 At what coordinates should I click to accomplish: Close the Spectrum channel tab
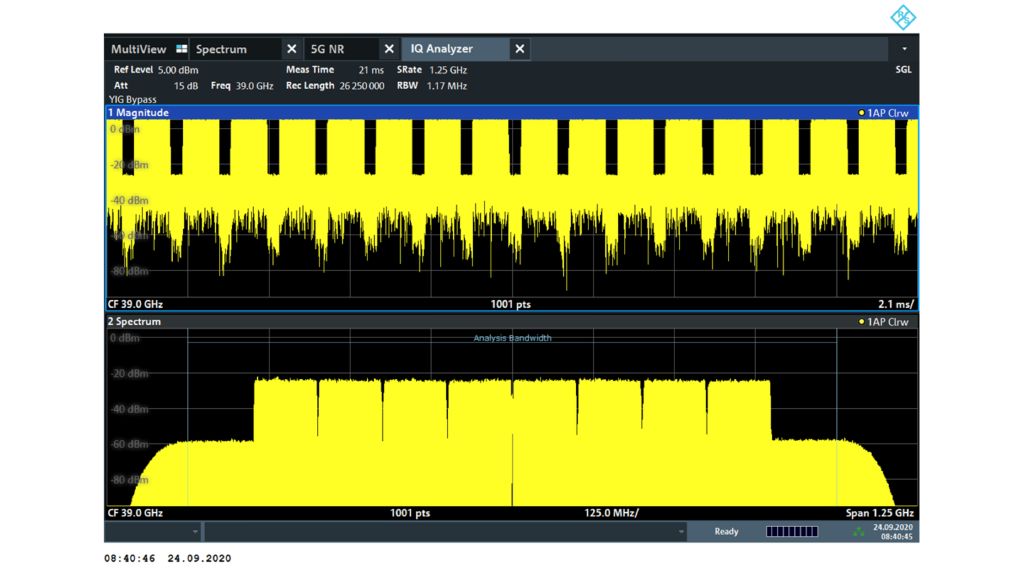click(x=291, y=49)
